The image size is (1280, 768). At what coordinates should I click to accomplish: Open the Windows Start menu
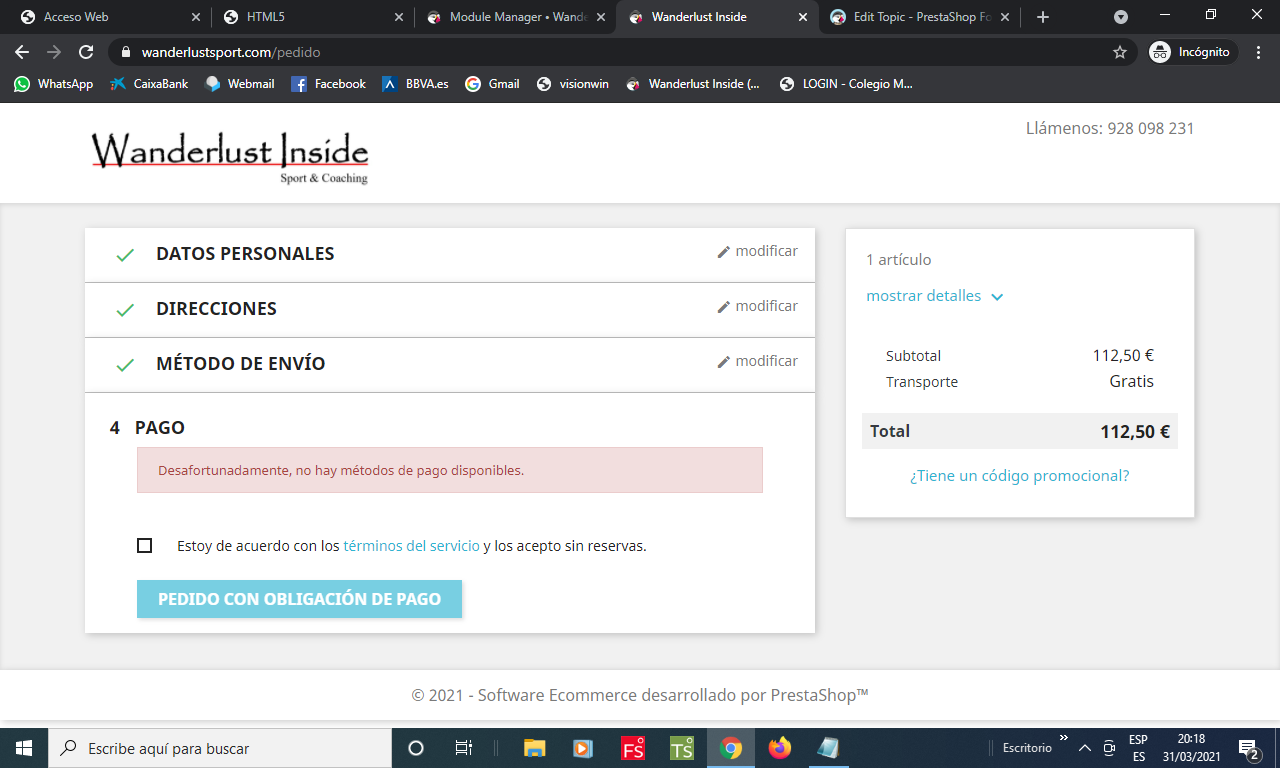tap(24, 748)
